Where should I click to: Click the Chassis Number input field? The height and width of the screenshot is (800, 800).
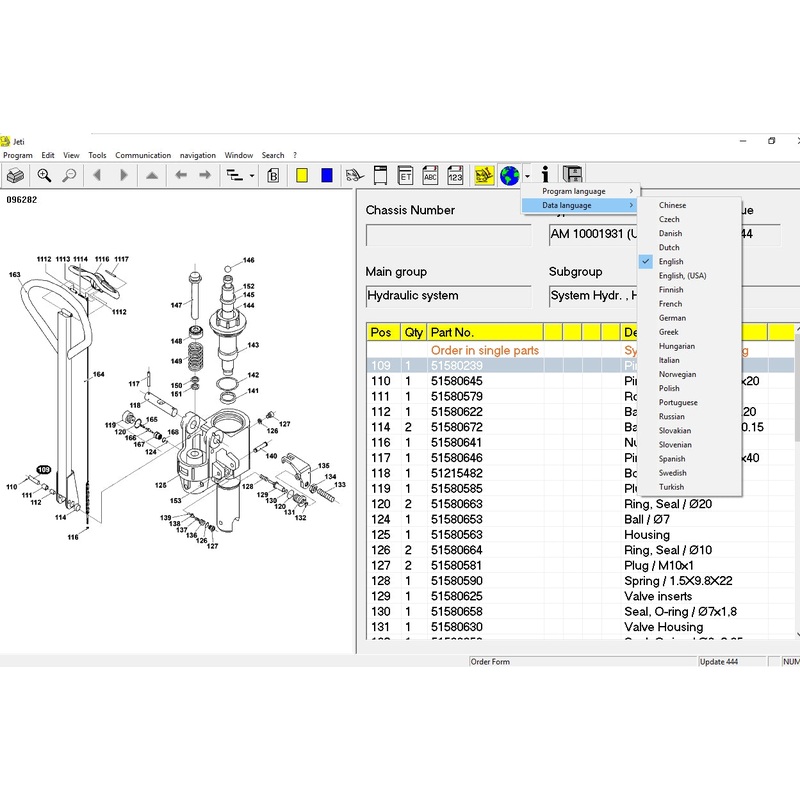click(448, 235)
